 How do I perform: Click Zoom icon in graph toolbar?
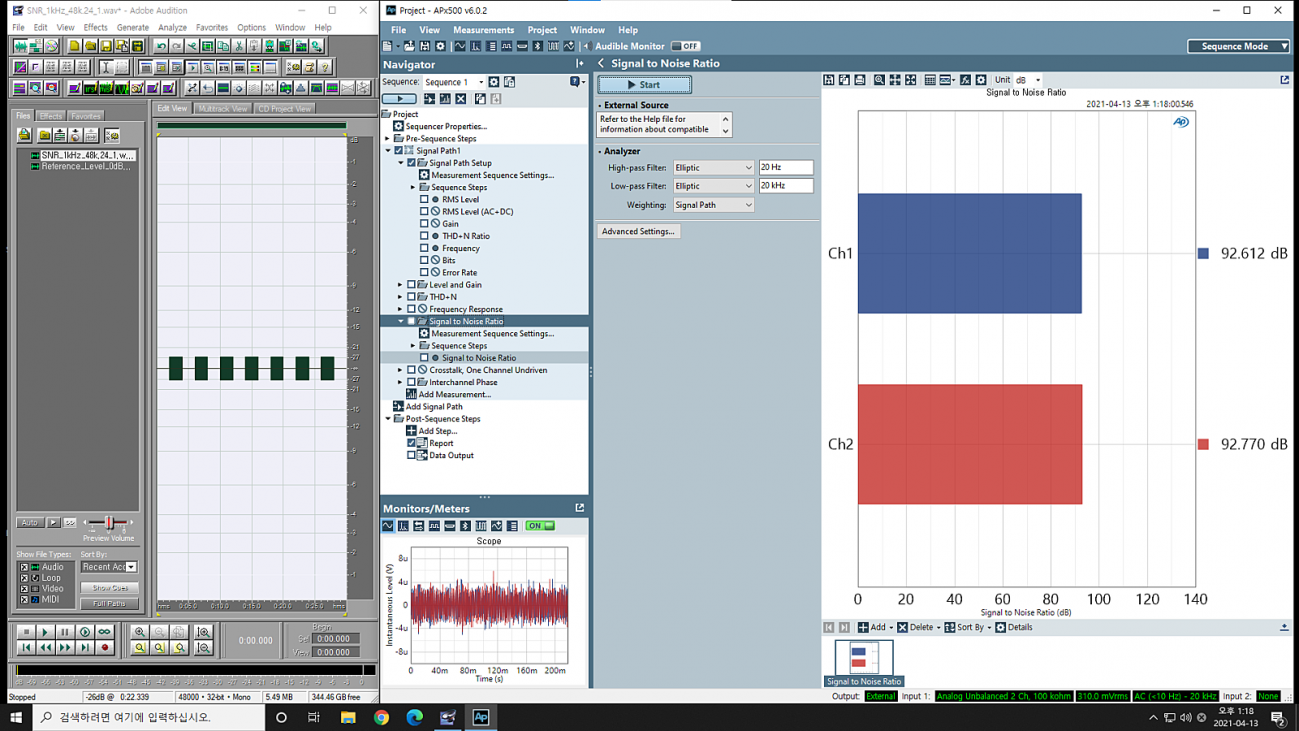(x=879, y=80)
